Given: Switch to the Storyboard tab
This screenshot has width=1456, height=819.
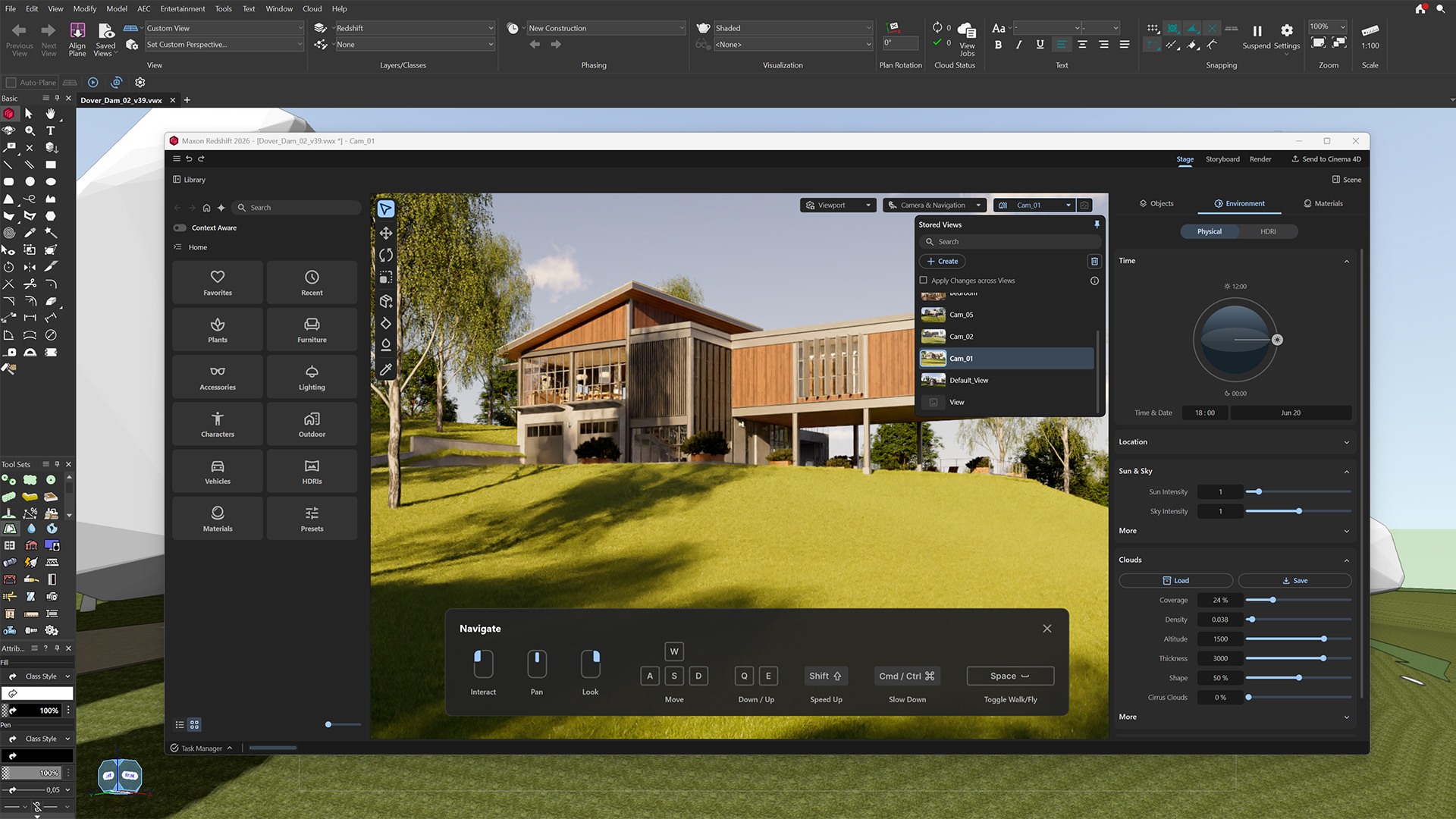Looking at the screenshot, I should [1222, 159].
